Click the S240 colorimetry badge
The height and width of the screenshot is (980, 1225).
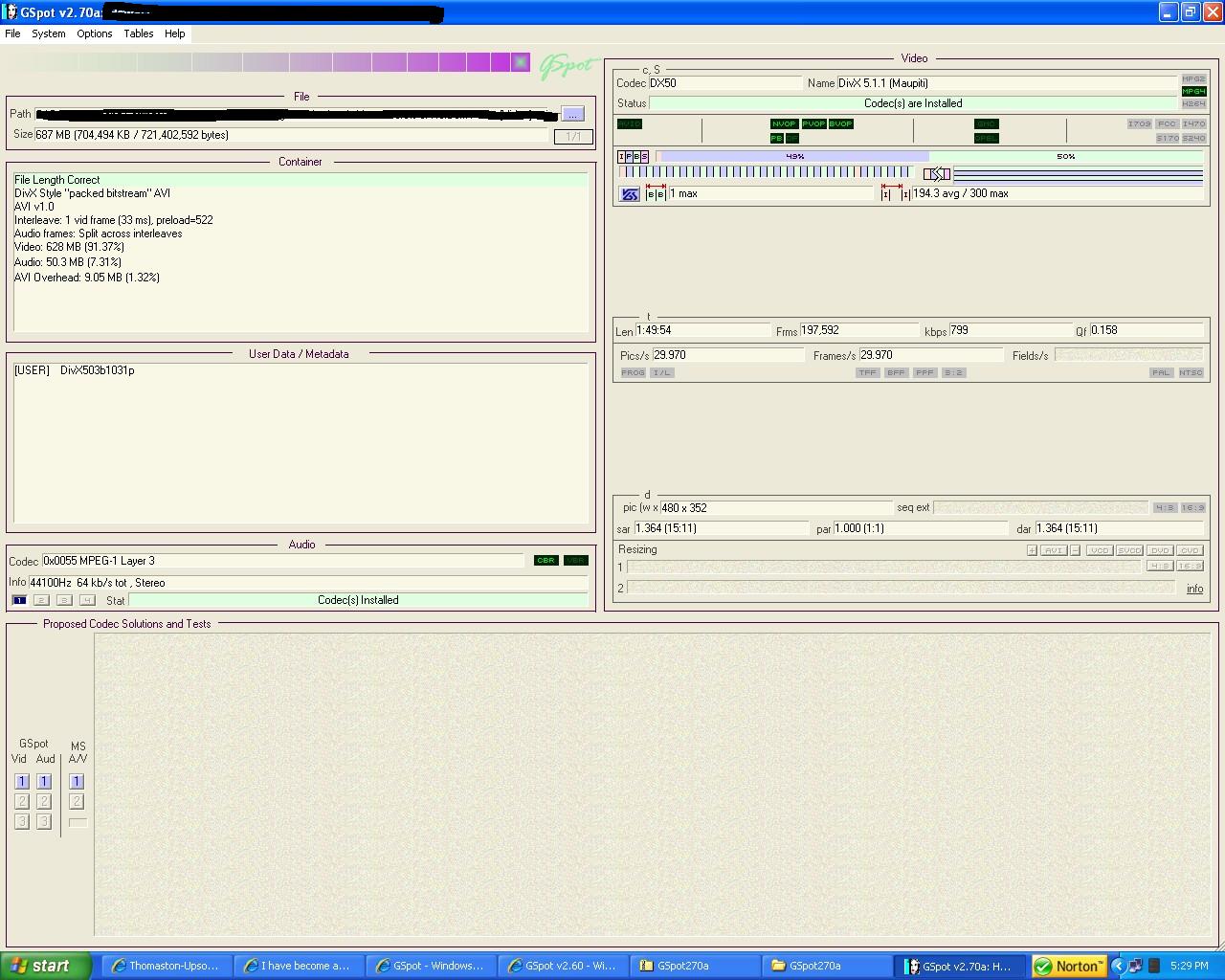1193,139
